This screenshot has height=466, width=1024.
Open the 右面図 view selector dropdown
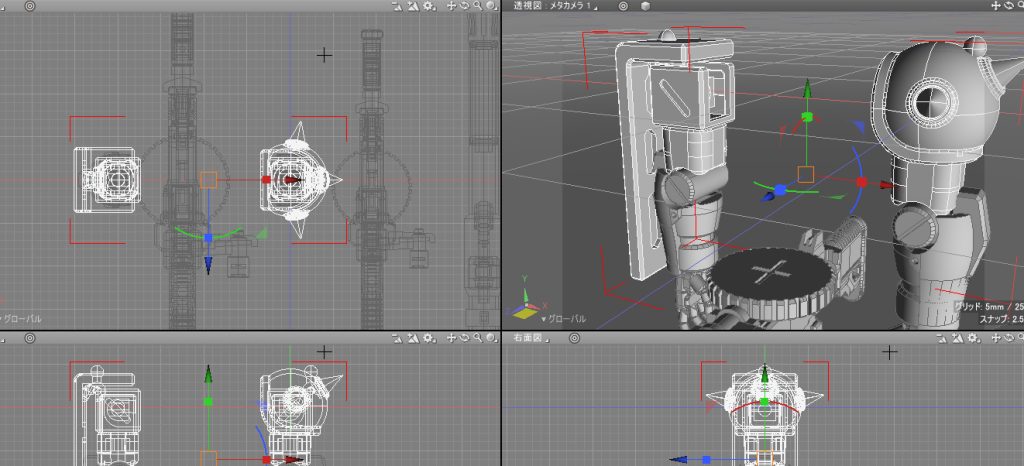531,338
